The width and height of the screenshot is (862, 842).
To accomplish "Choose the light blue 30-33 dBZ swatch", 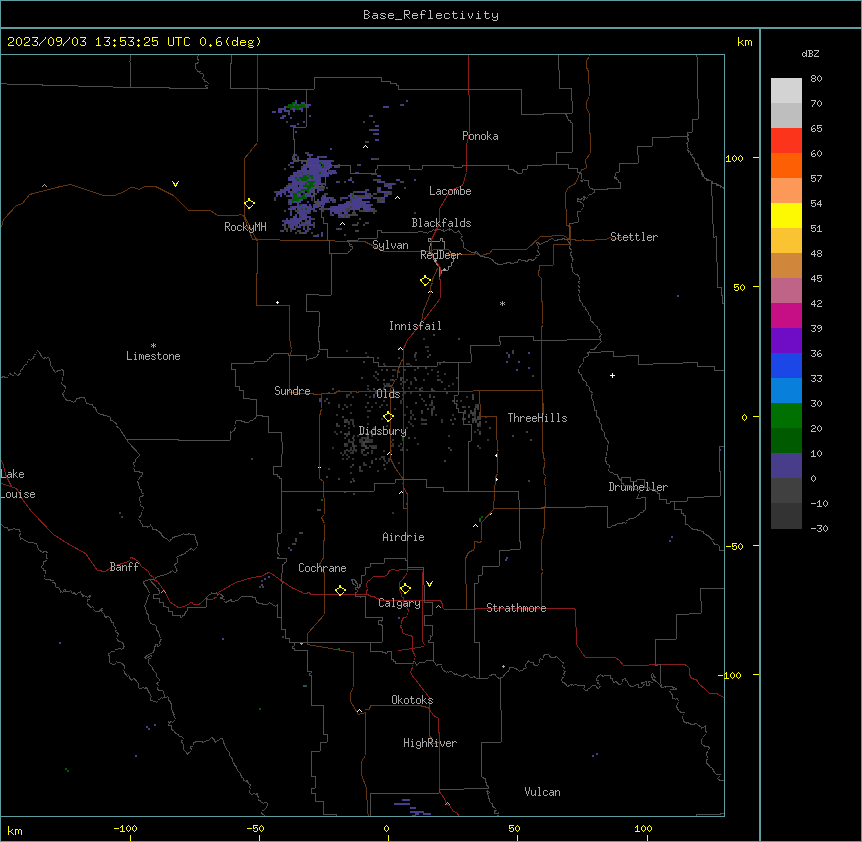I will [x=786, y=391].
